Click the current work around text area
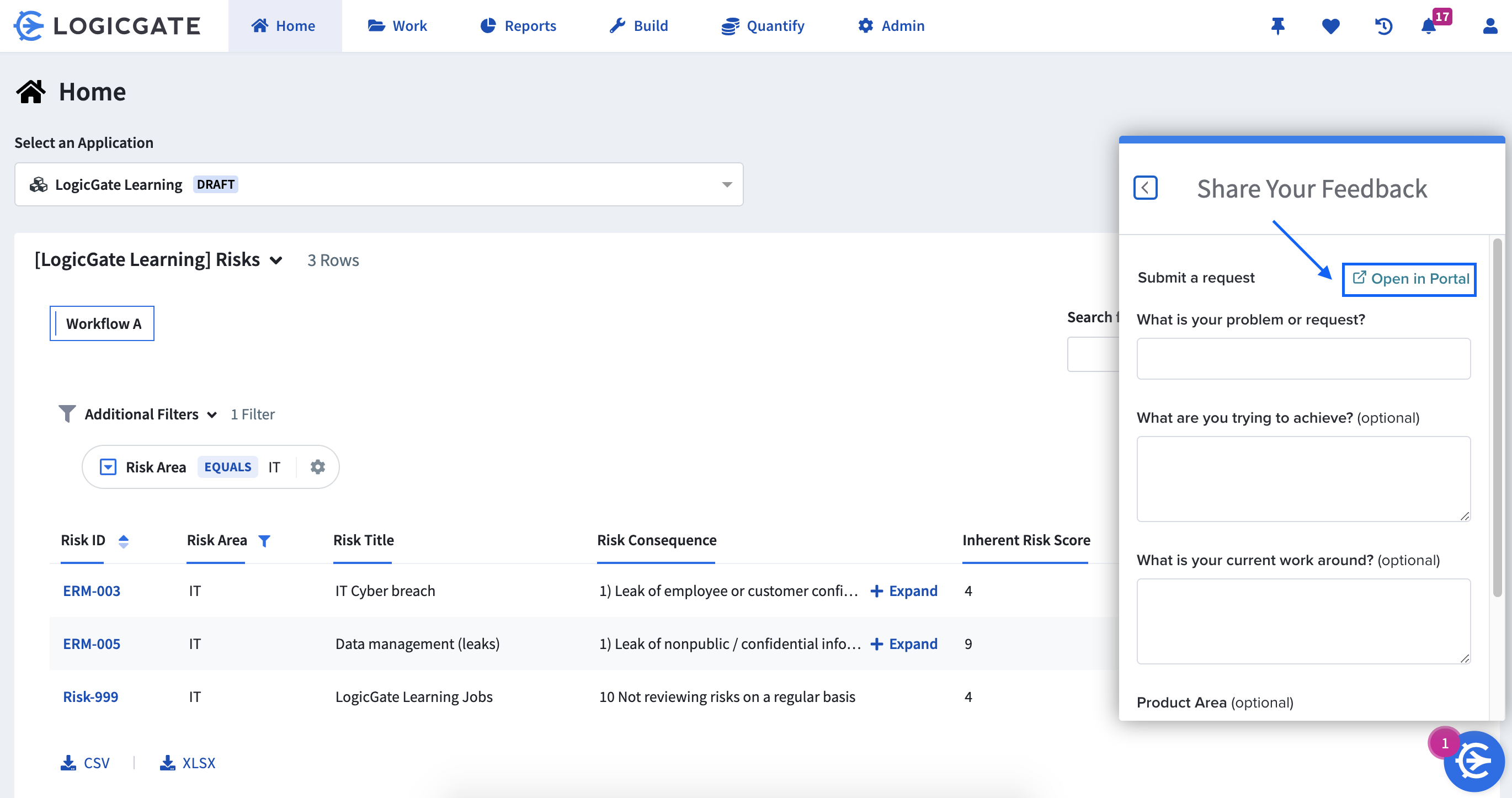Image resolution: width=1512 pixels, height=798 pixels. pos(1303,621)
